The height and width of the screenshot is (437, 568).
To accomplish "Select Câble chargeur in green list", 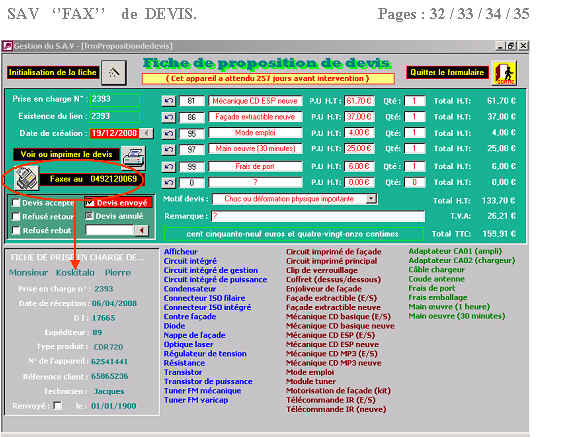I will point(436,270).
